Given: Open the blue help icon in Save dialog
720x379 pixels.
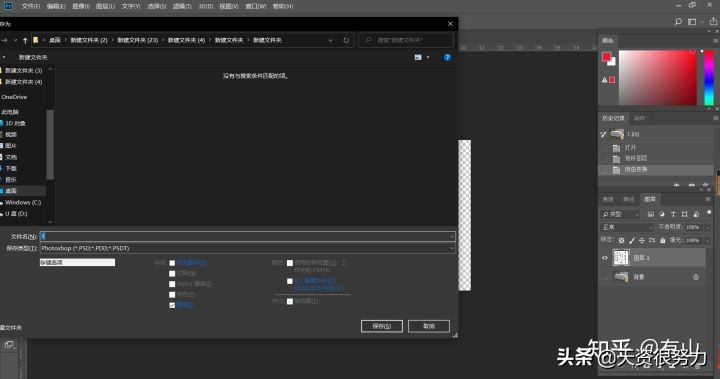Looking at the screenshot, I should (x=447, y=57).
